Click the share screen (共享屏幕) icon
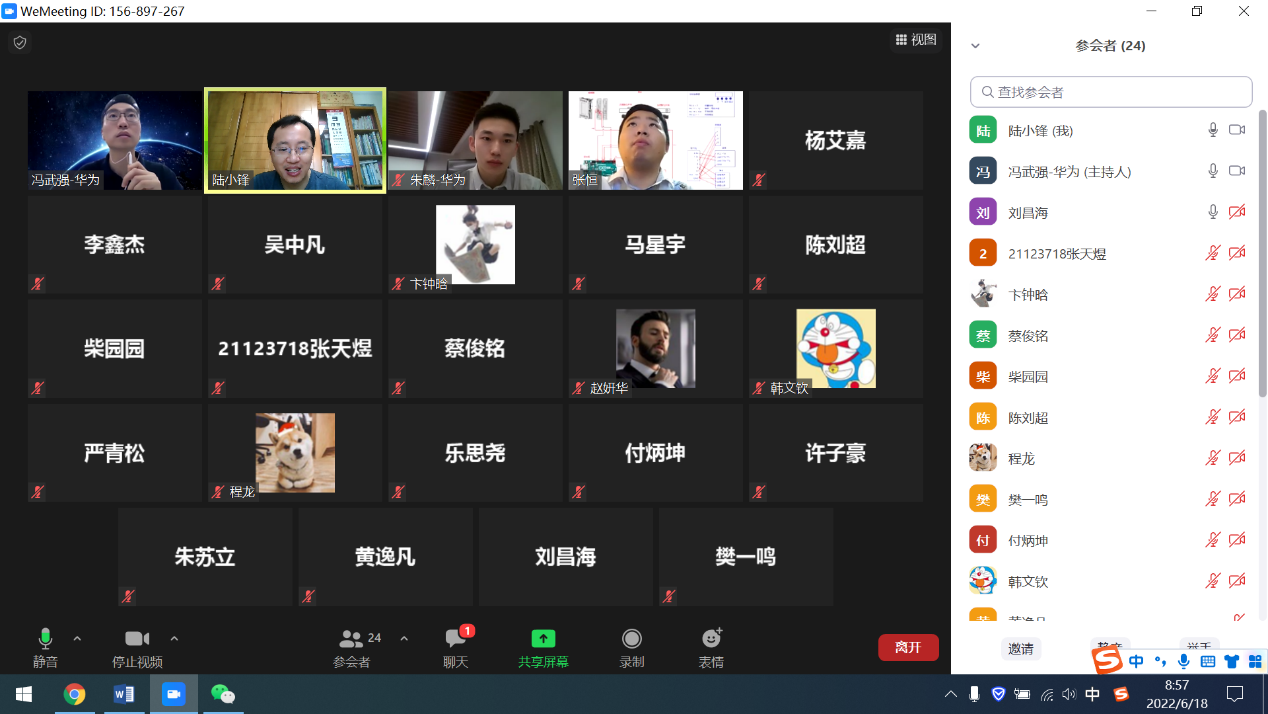Screen dimensions: 1268x714 (x=543, y=640)
